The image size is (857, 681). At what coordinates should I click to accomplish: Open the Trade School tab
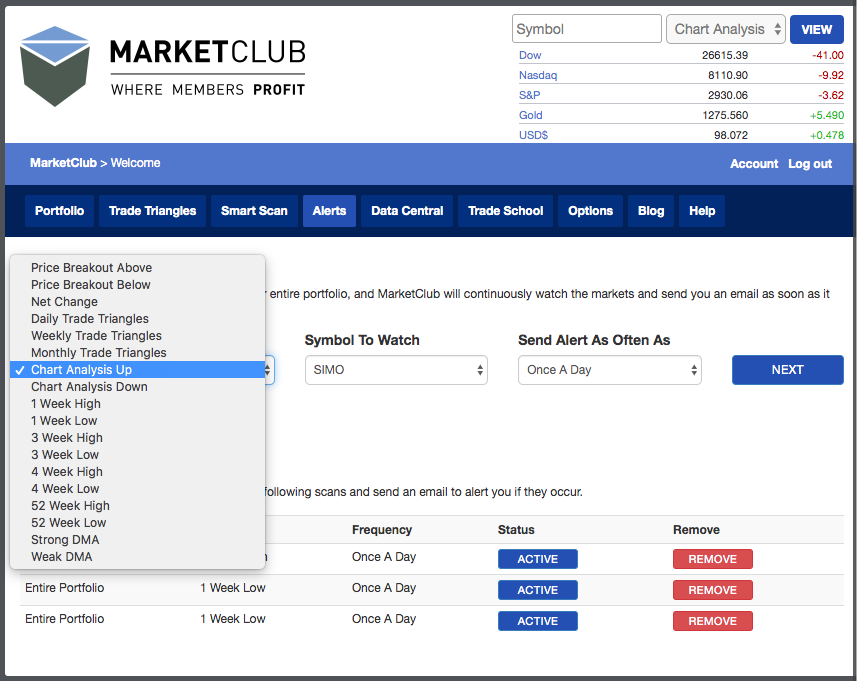tap(506, 211)
